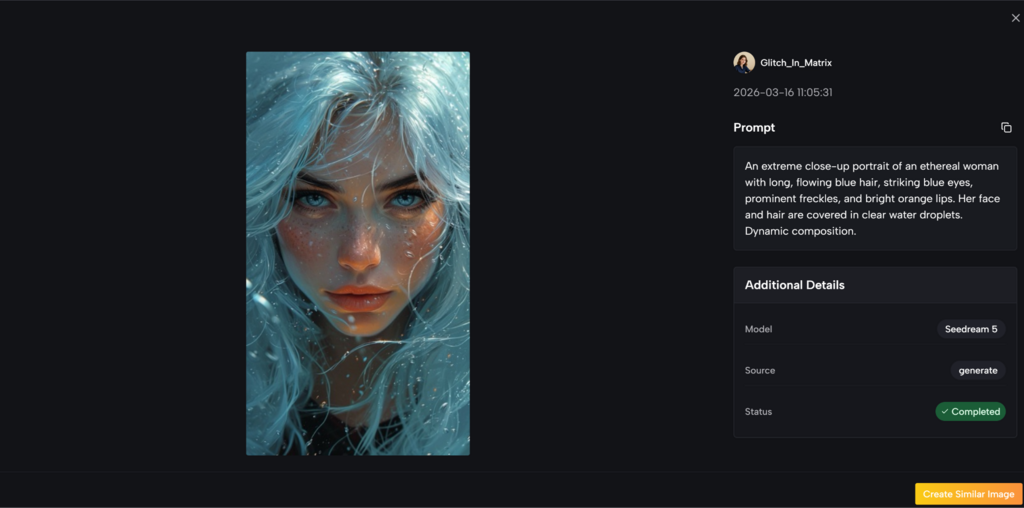
Task: Open the Glitch_In_Matrix username link
Action: [796, 63]
